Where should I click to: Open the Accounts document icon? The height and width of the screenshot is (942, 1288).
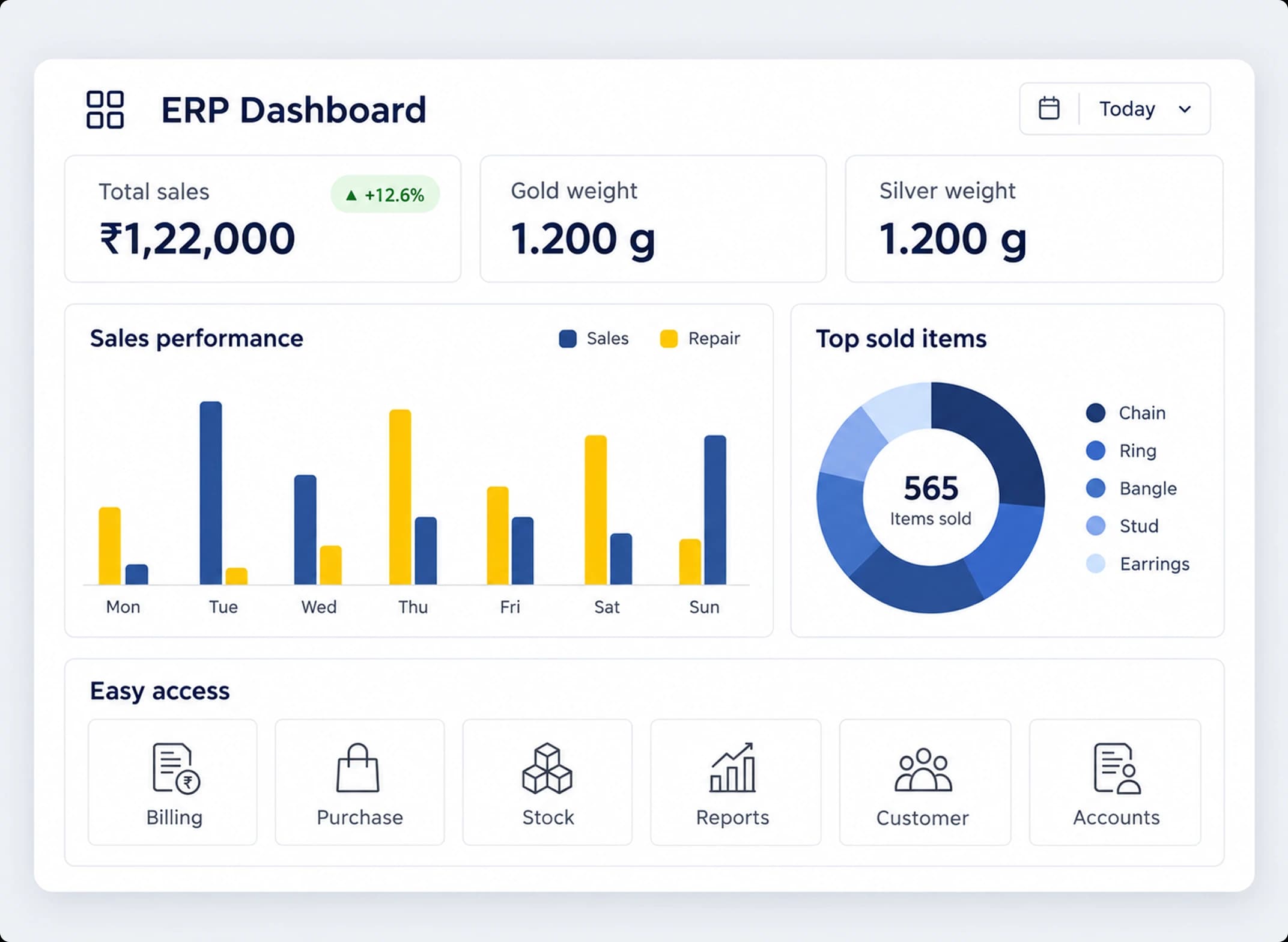point(1117,768)
